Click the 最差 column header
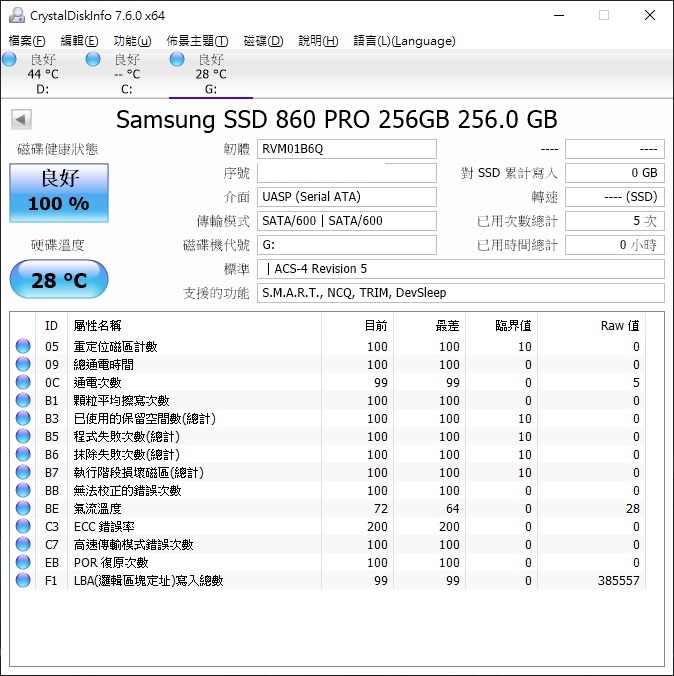 click(x=429, y=325)
